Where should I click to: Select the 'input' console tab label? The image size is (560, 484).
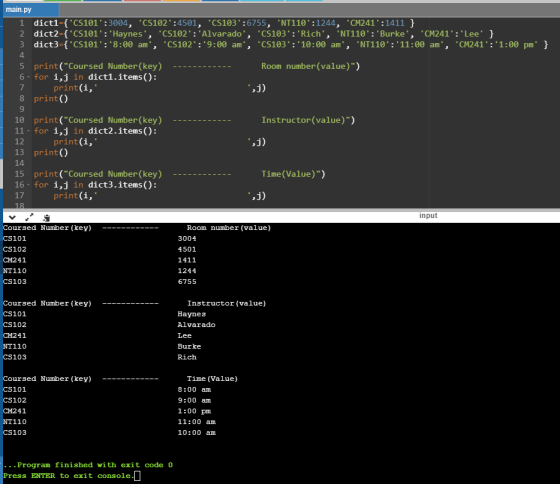click(x=428, y=215)
